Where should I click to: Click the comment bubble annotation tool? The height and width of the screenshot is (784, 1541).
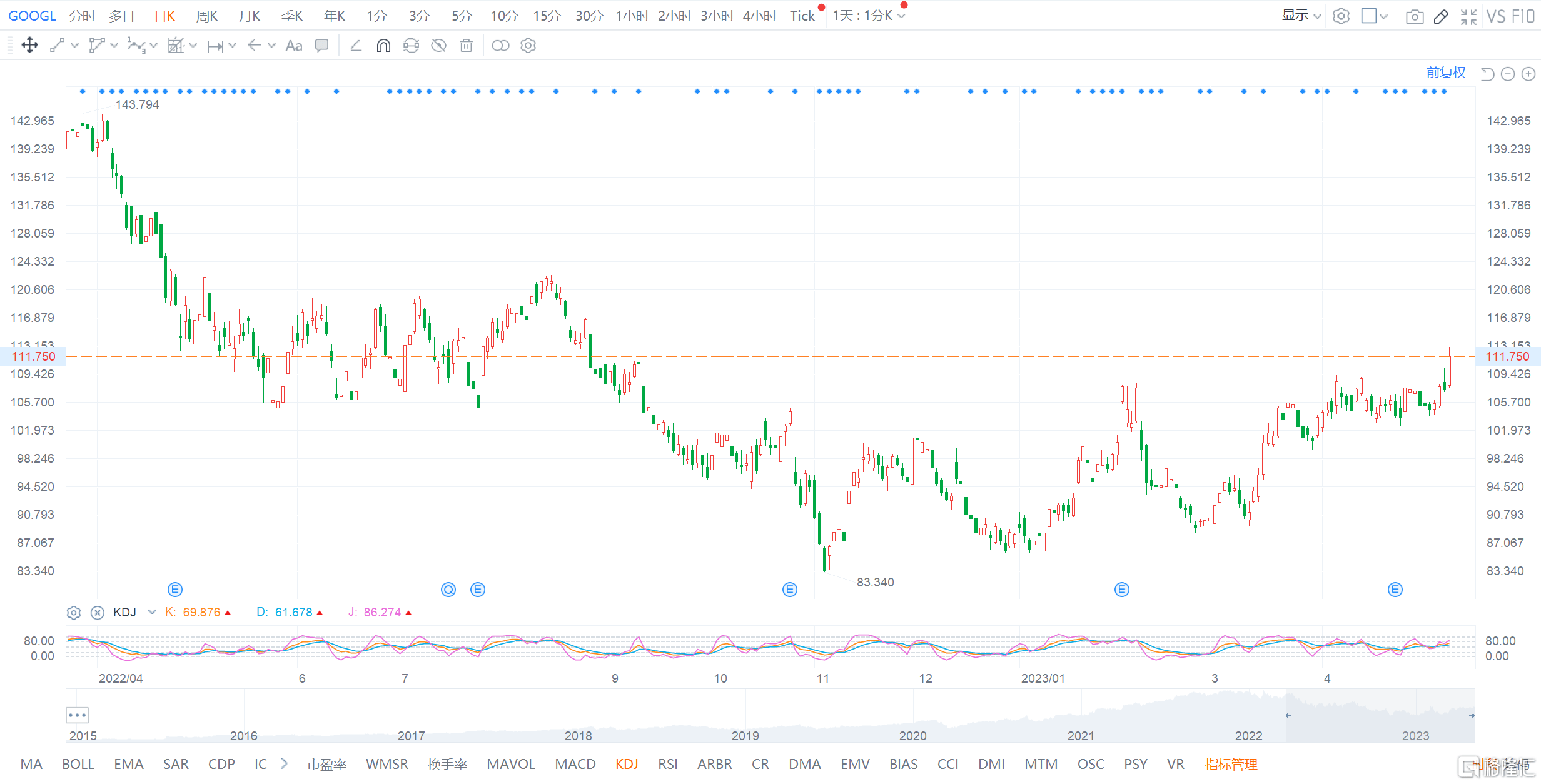point(321,45)
